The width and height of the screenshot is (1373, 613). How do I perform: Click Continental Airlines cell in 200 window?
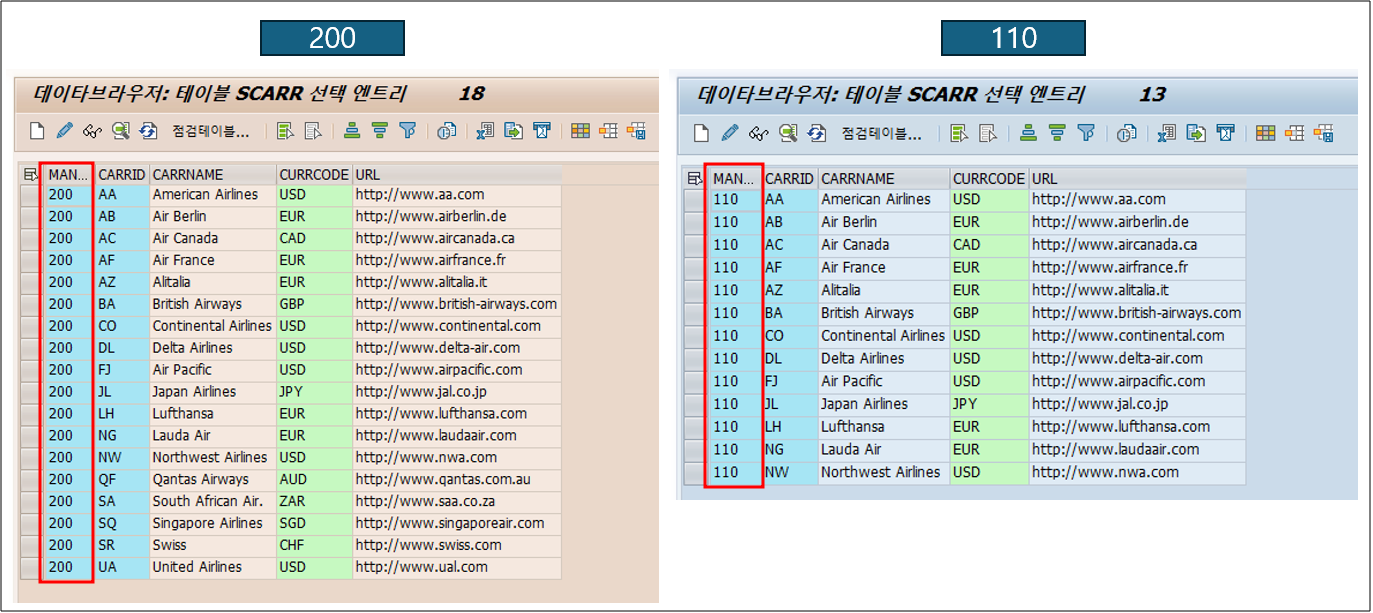pos(213,326)
